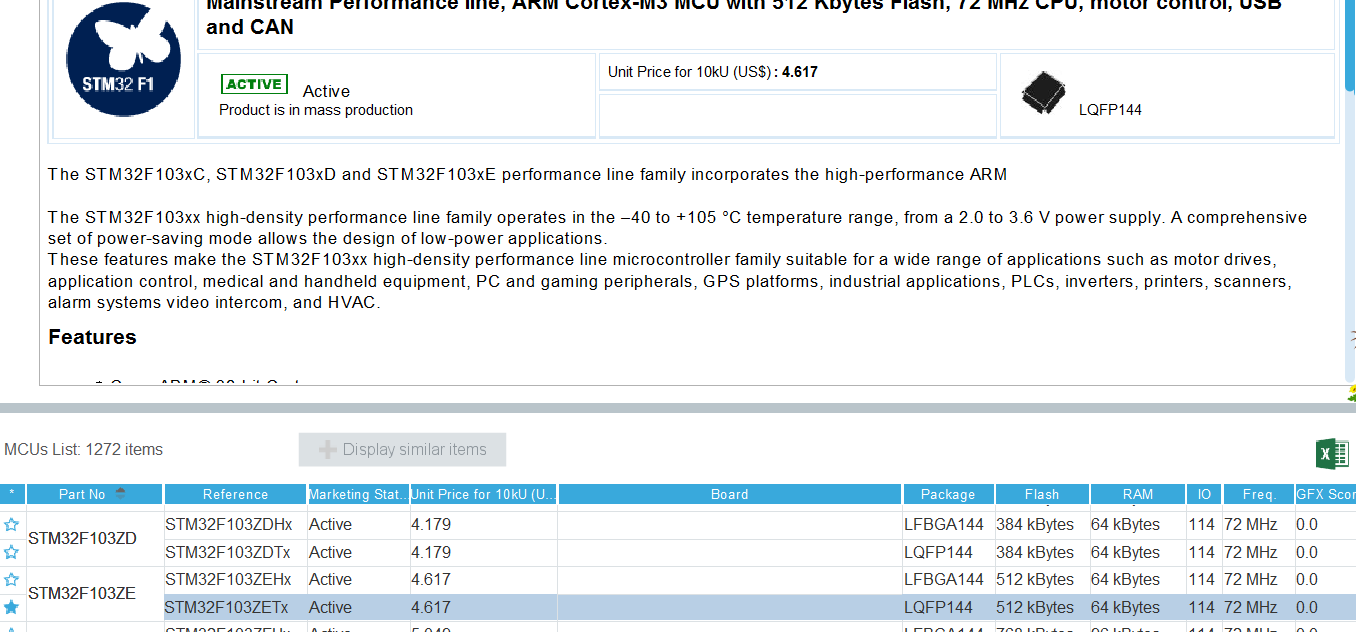This screenshot has width=1356, height=632.
Task: Click the green ACTIVE status badge
Action: coord(254,84)
